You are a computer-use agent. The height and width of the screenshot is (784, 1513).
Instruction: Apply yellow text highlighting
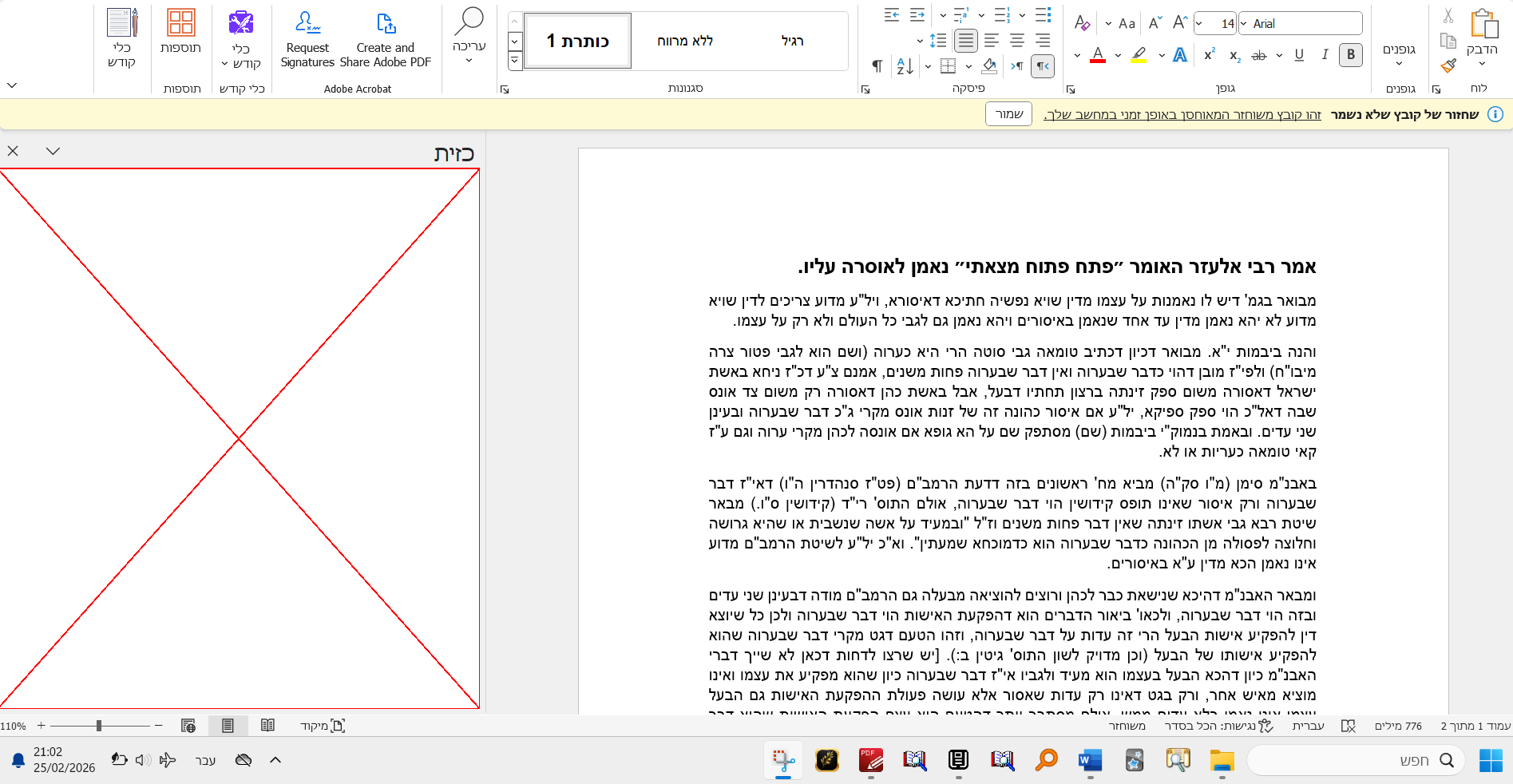(1138, 55)
